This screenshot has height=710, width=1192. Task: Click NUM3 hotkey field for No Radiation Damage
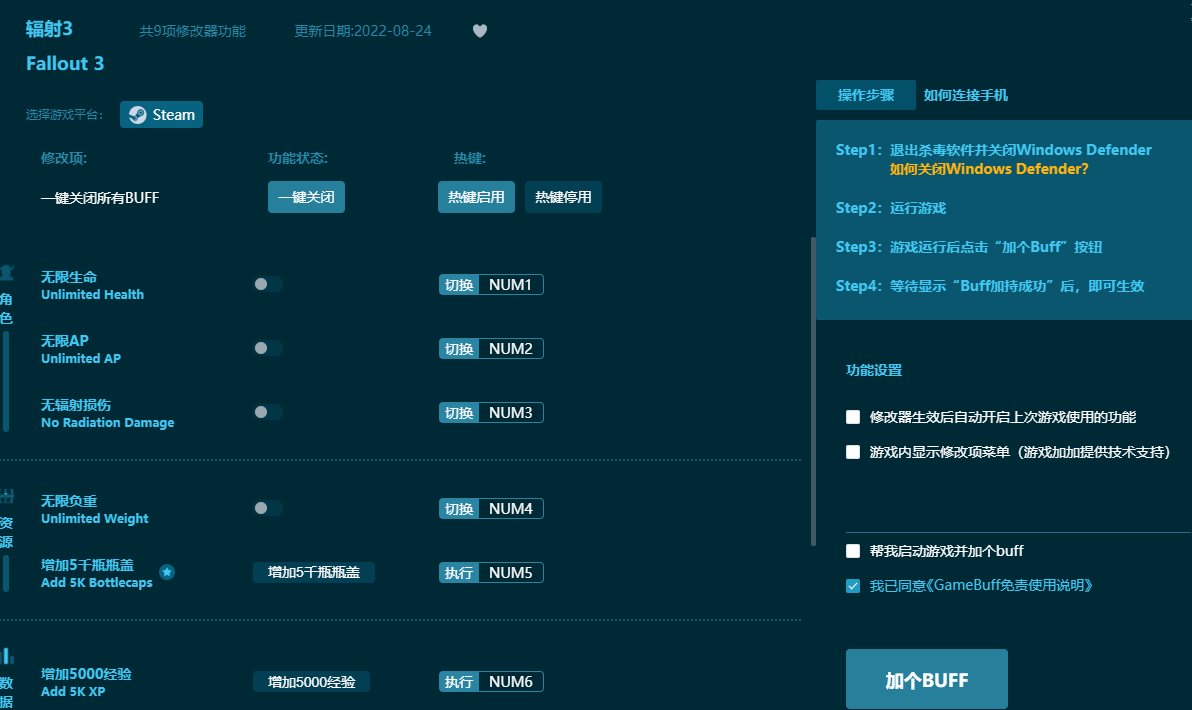pos(510,412)
